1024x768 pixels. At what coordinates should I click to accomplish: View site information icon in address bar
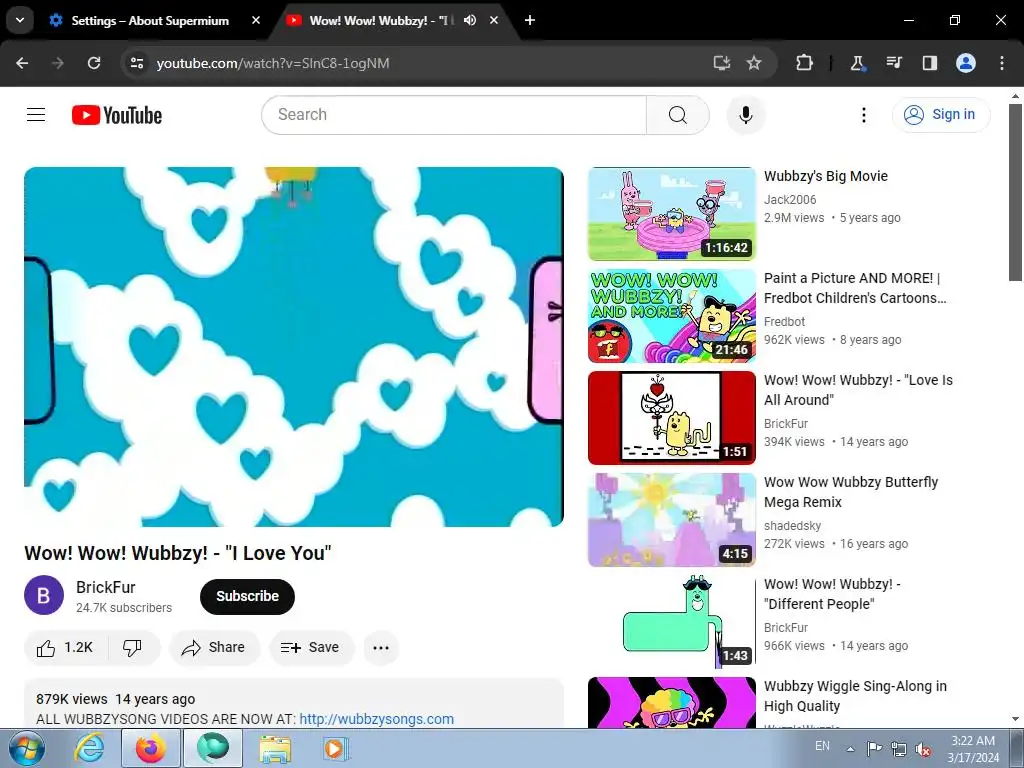click(136, 63)
